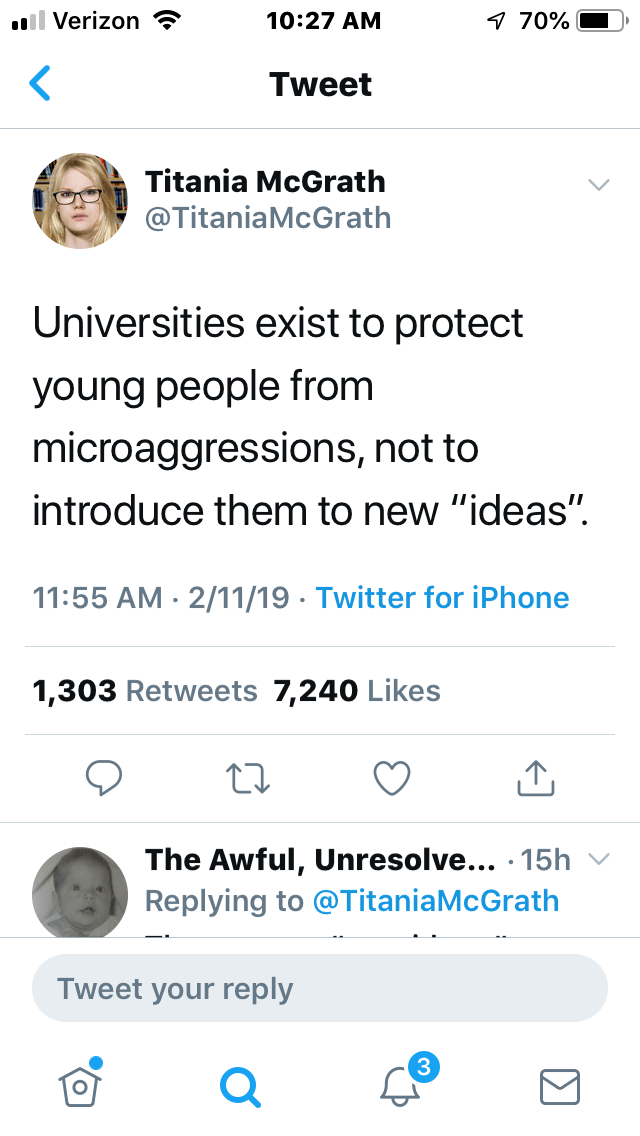
Task: Tap the back arrow icon
Action: click(40, 84)
